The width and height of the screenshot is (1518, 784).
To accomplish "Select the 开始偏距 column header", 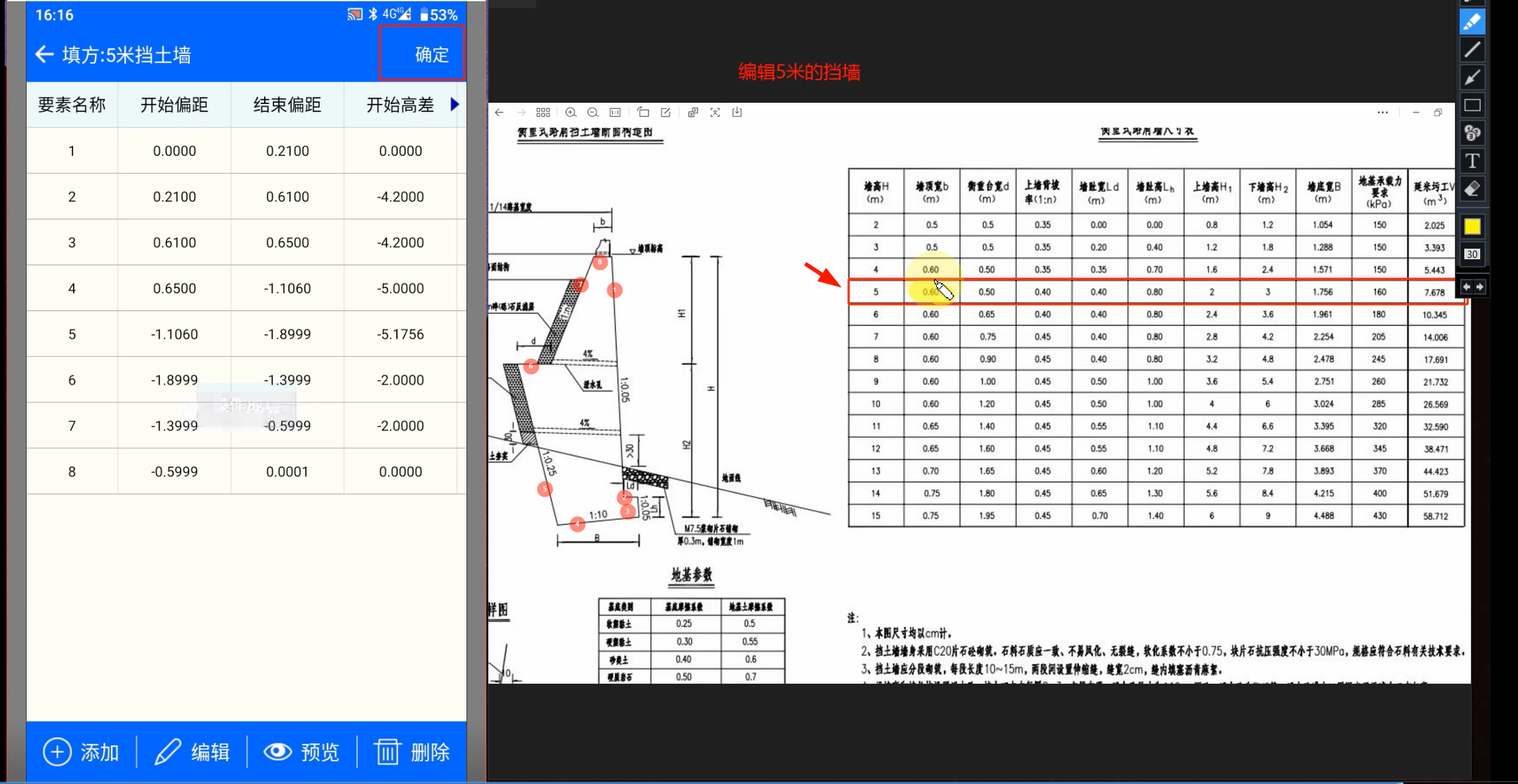I will coord(174,105).
